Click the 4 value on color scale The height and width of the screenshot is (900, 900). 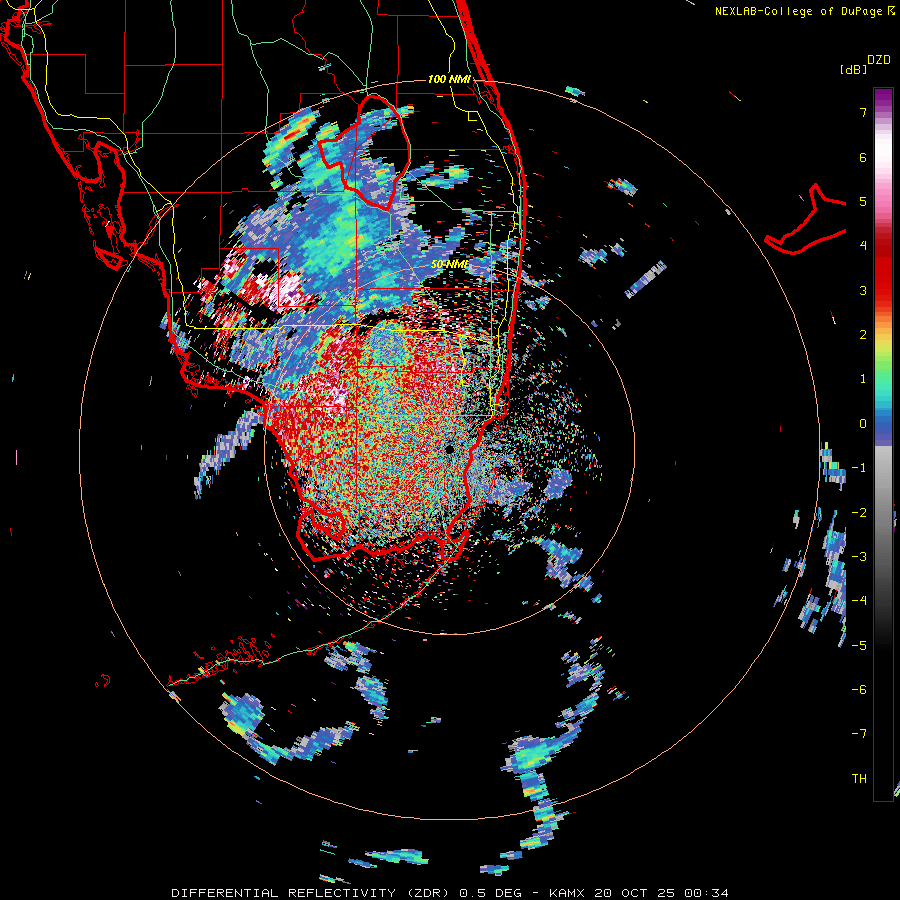[x=863, y=246]
